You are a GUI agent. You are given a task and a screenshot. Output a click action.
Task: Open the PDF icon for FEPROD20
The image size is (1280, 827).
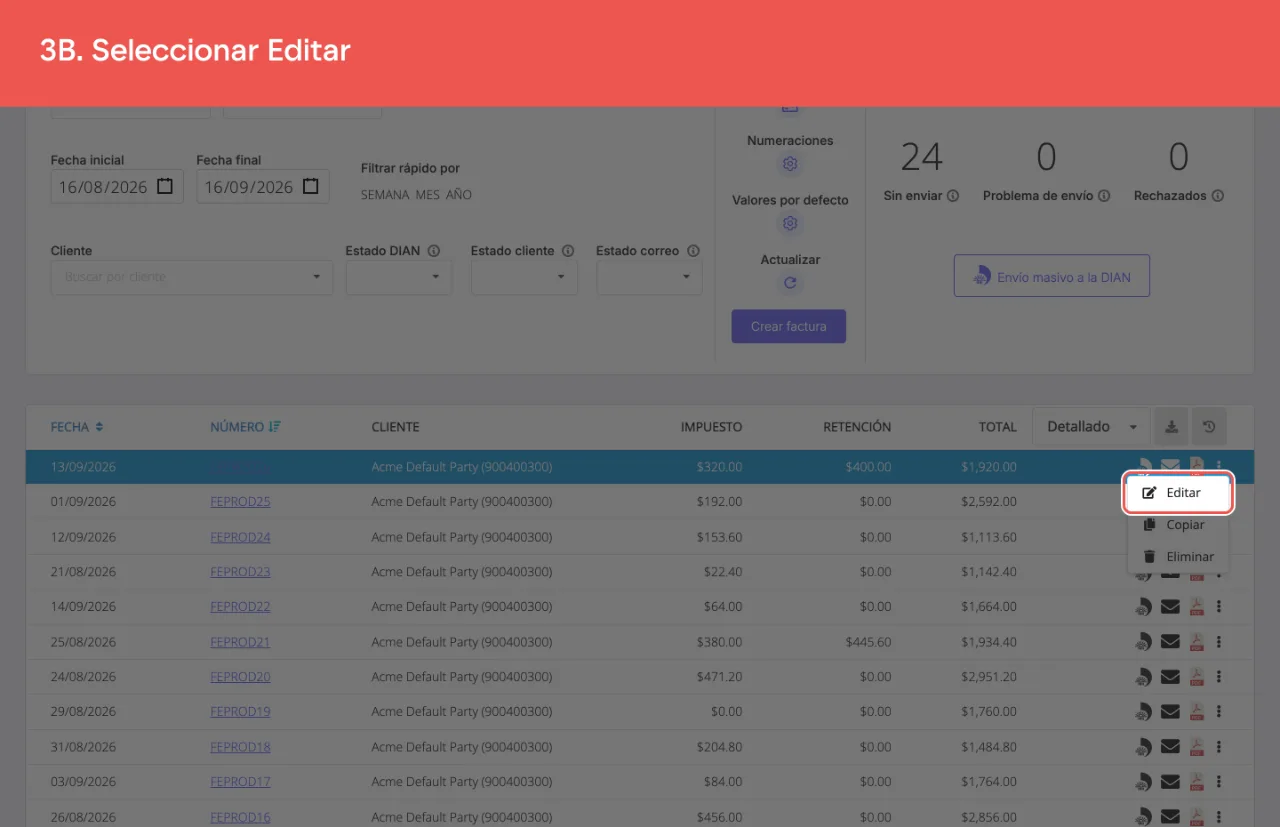pos(1196,677)
